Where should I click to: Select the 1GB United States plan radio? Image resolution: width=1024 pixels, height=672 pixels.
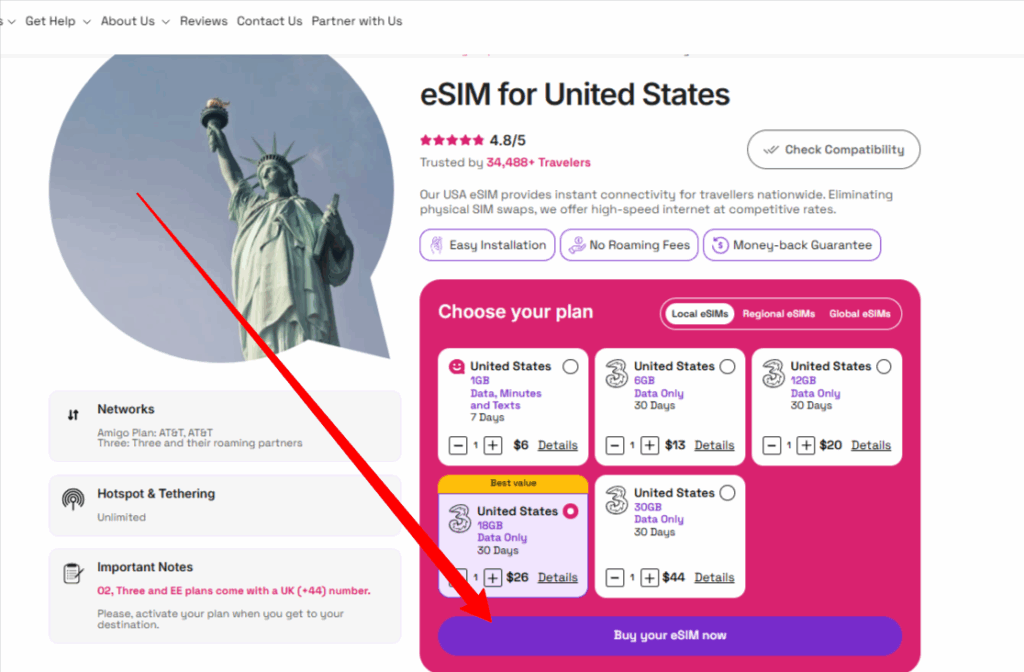tap(570, 366)
